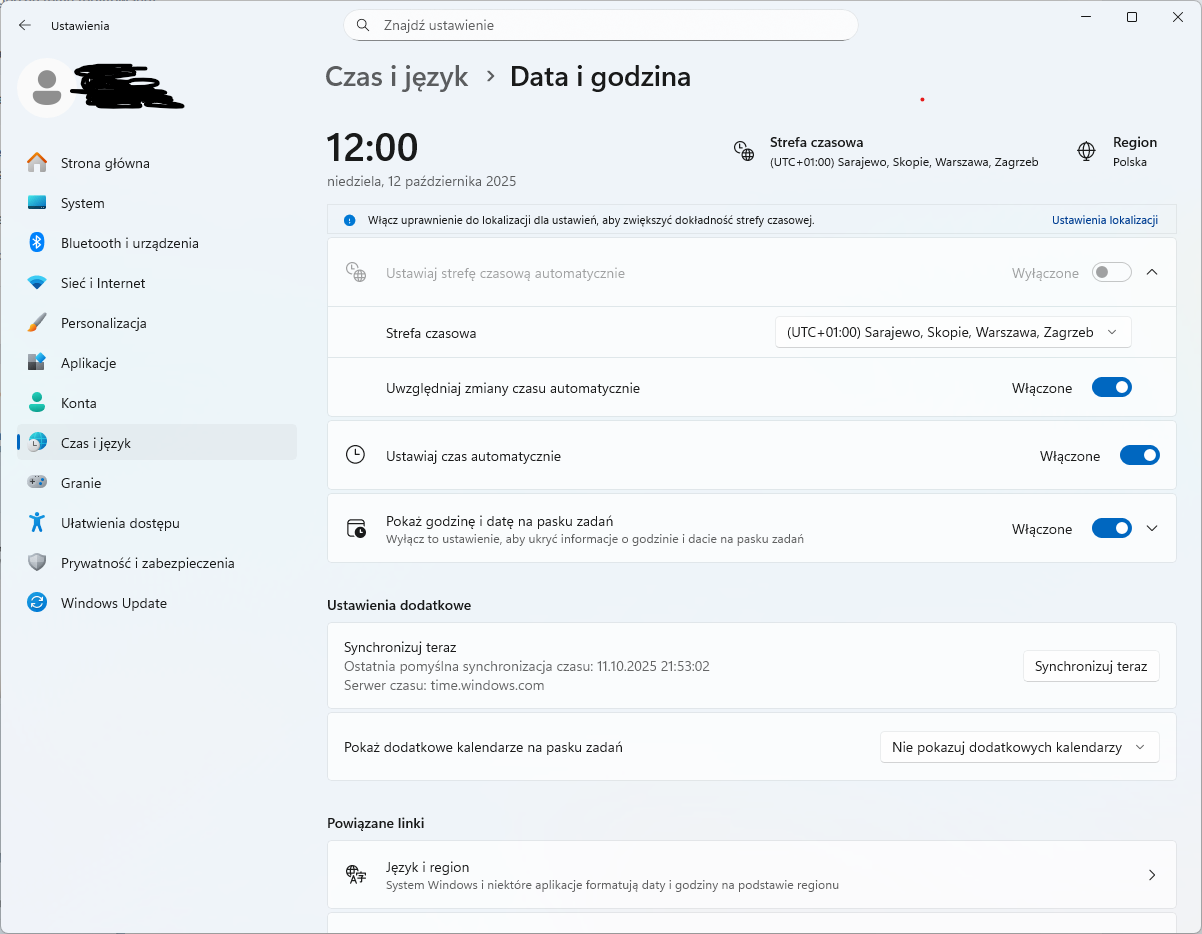Select Aplikacje from the left navigation
Viewport: 1202px width, 934px height.
88,363
